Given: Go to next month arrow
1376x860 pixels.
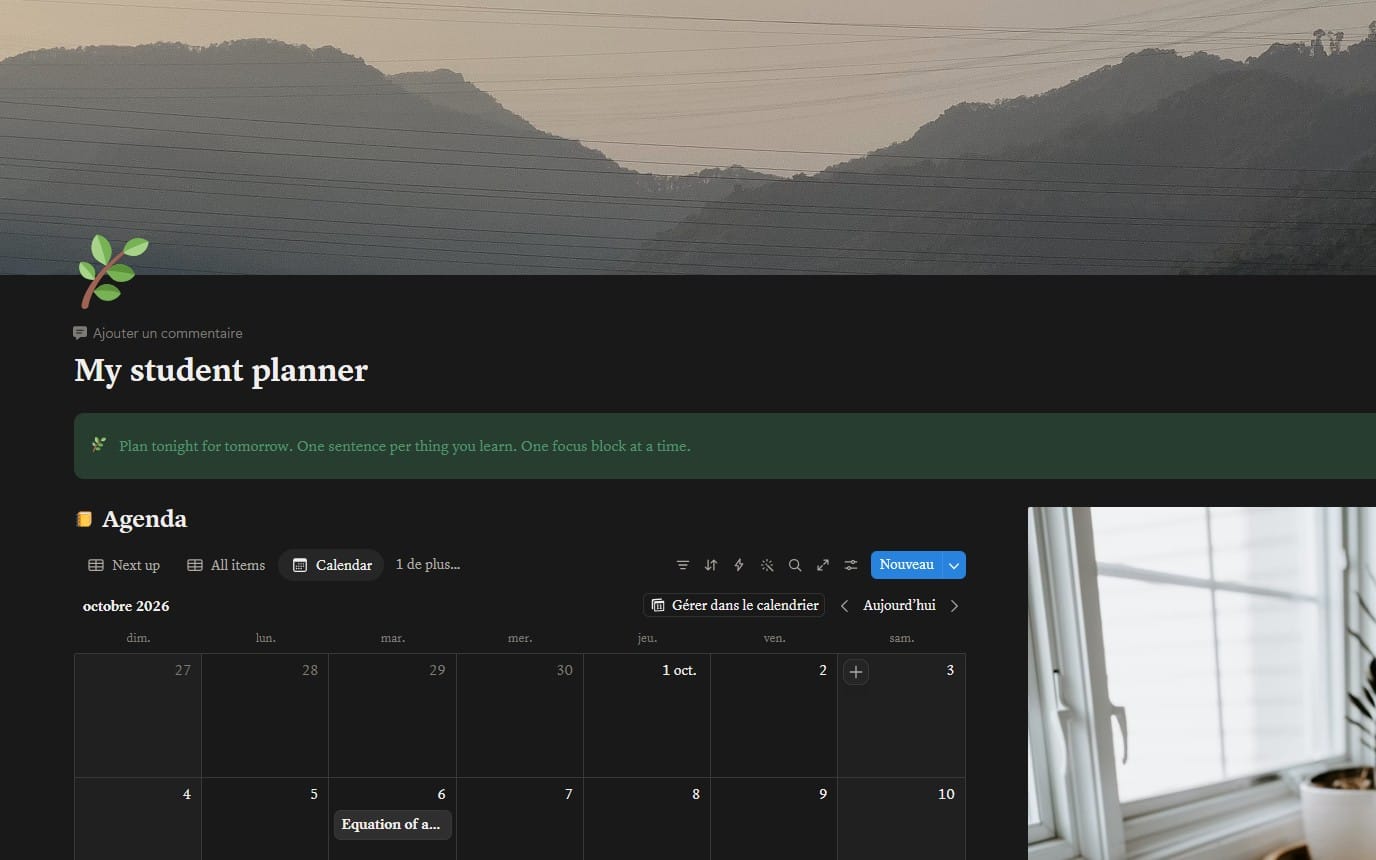Looking at the screenshot, I should click(954, 606).
